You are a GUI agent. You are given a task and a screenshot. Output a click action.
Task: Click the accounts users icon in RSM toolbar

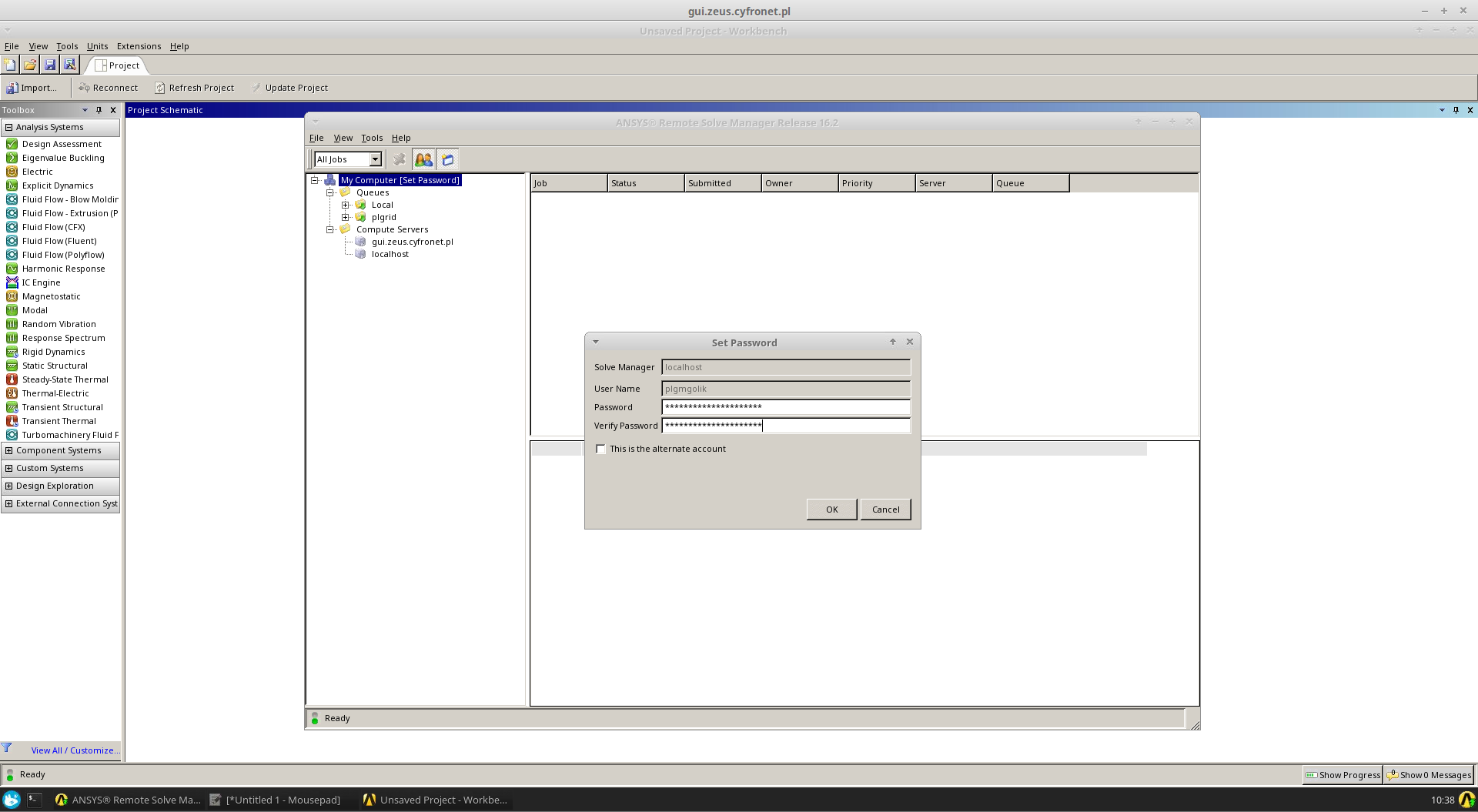(423, 159)
